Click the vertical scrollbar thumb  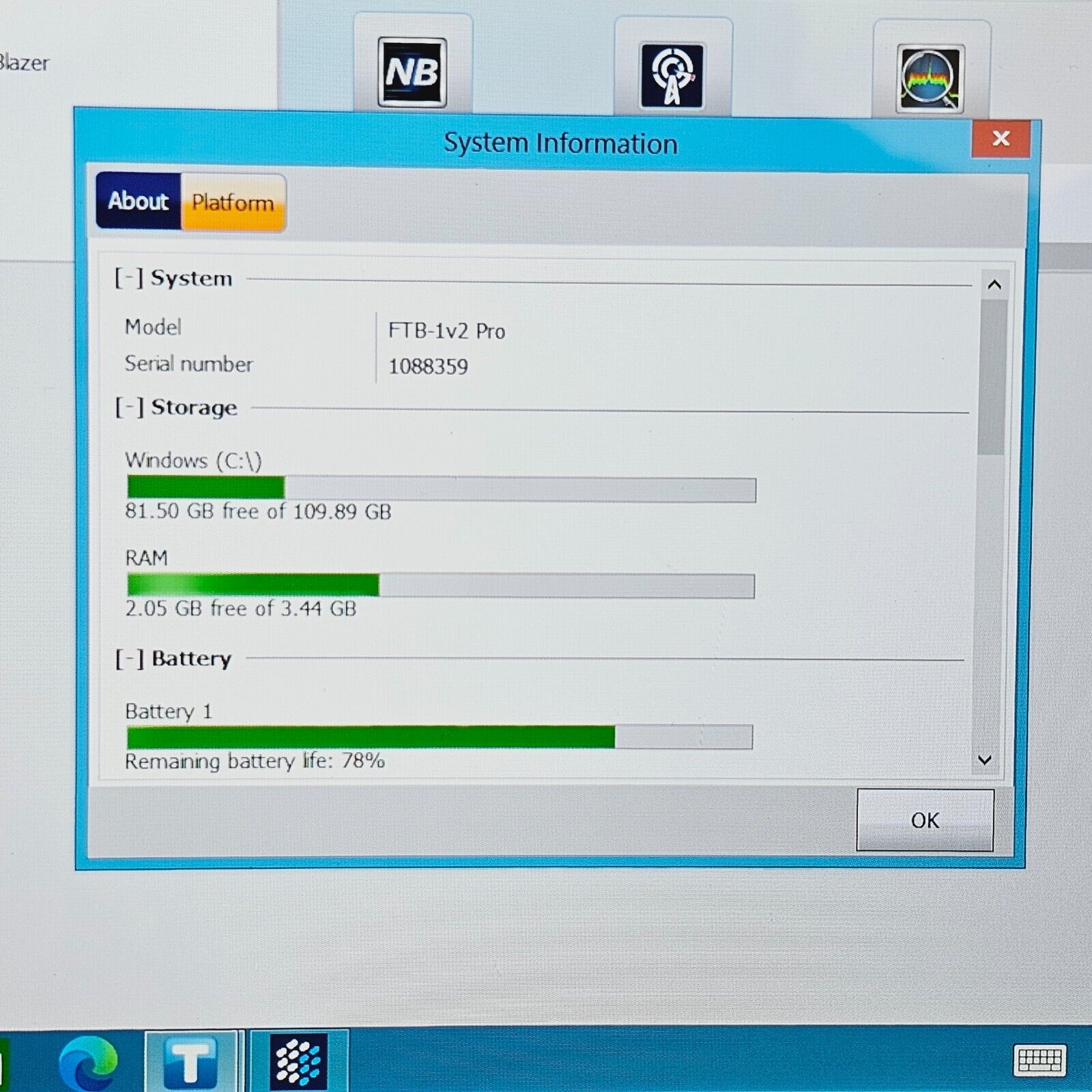click(x=992, y=375)
